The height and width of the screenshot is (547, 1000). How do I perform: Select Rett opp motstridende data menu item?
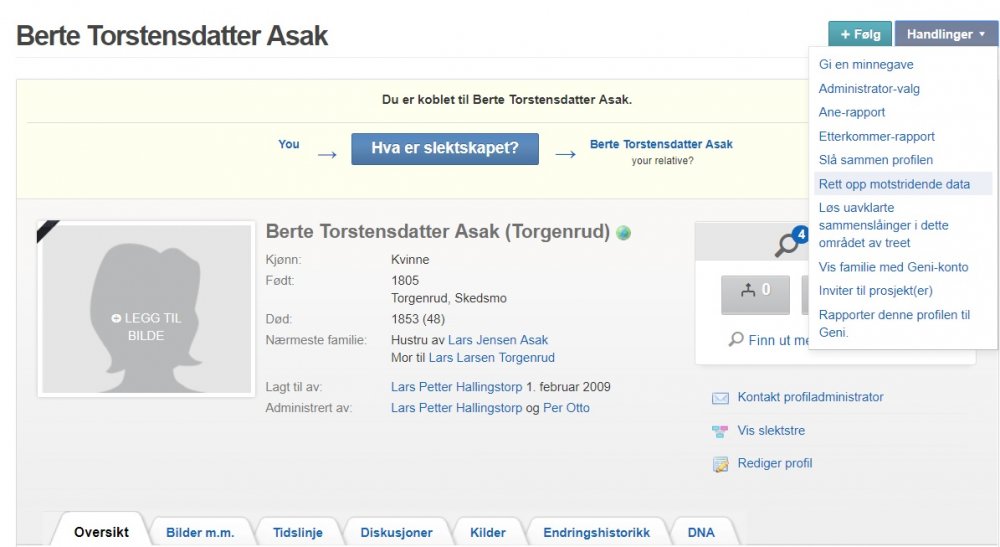894,184
